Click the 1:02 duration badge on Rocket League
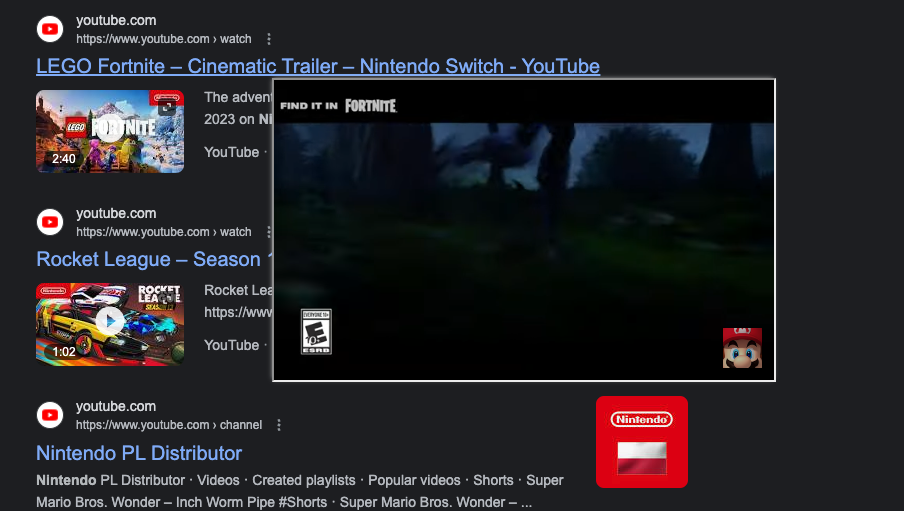 point(63,351)
